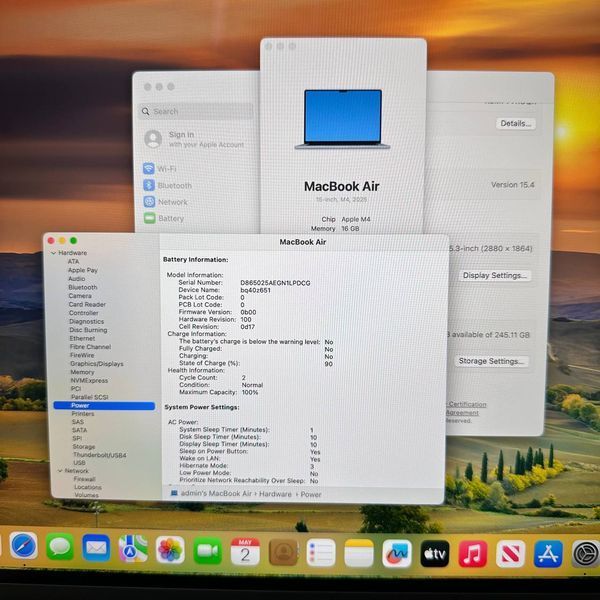Launch Mail from the Dock
Viewport: 600px width, 600px height.
96,548
